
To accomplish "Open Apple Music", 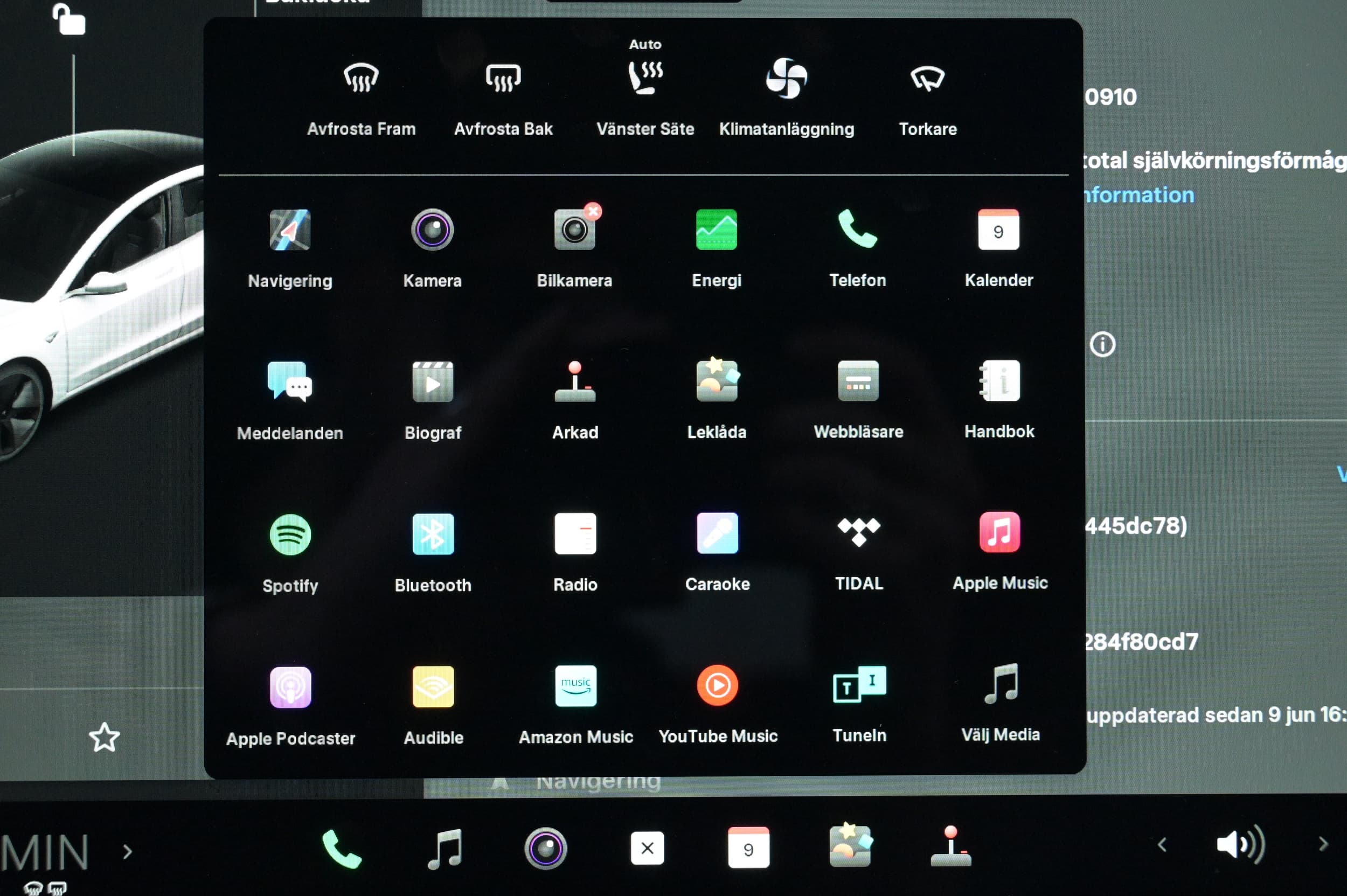I will point(999,532).
